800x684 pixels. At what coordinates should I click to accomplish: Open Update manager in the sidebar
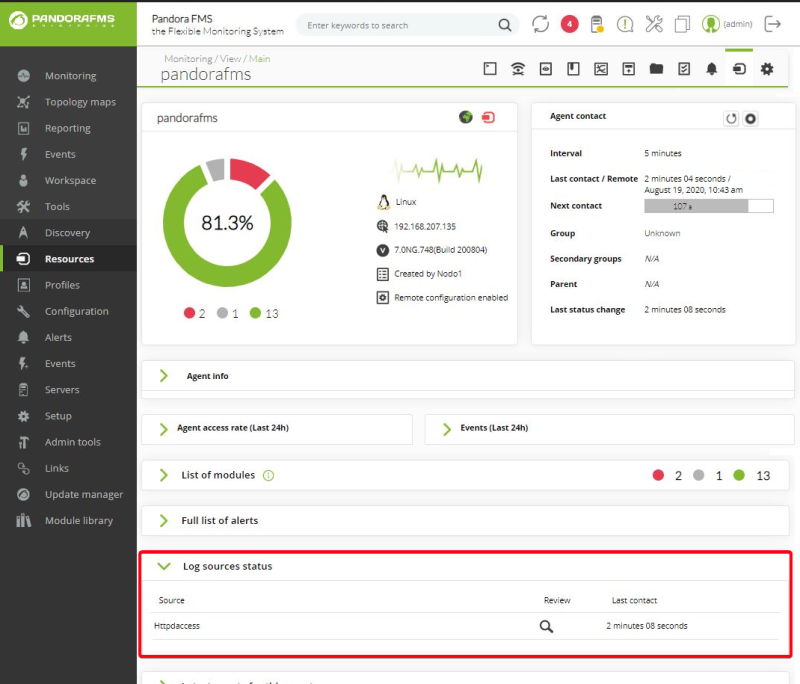click(68, 494)
